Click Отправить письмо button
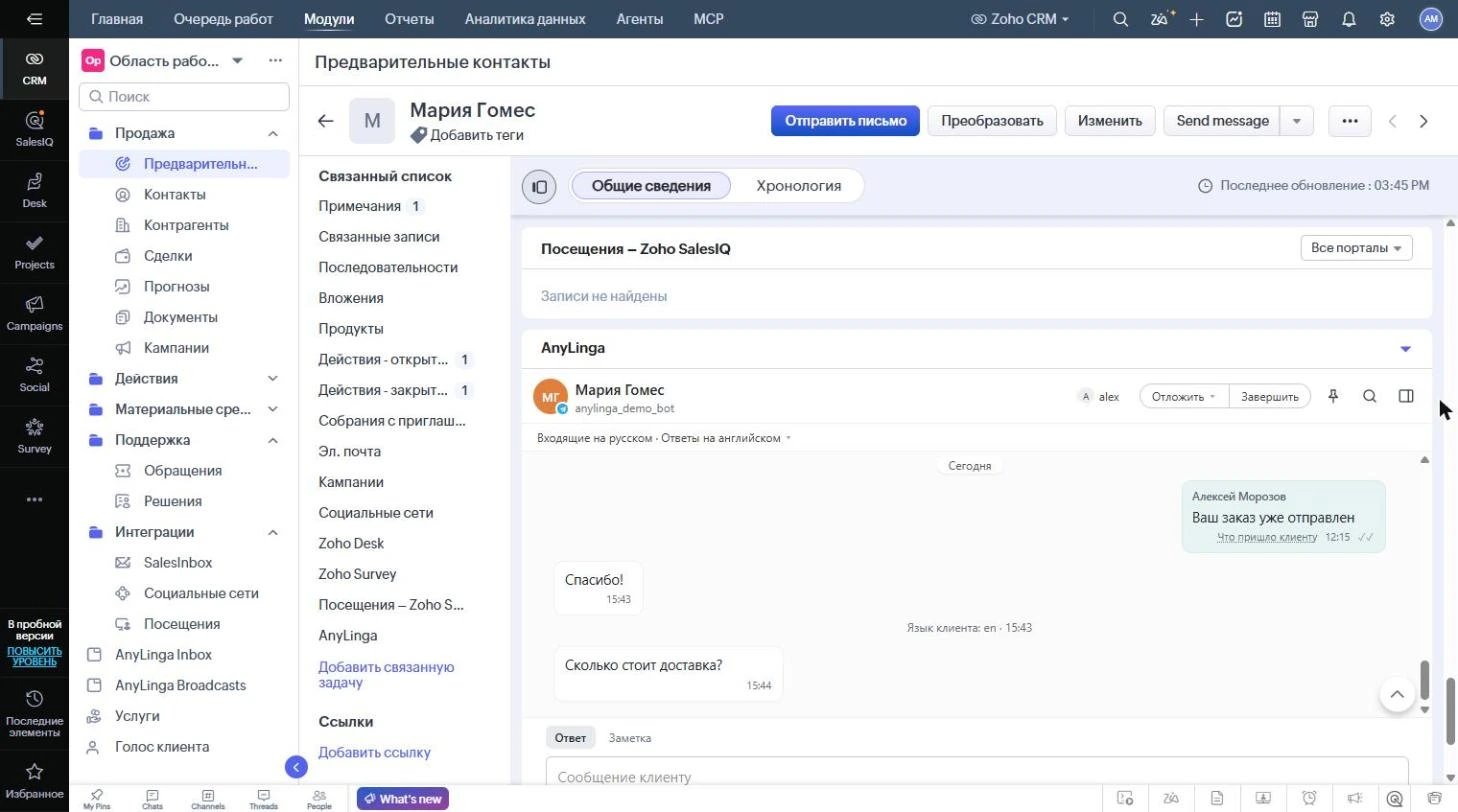The height and width of the screenshot is (812, 1458). [845, 121]
